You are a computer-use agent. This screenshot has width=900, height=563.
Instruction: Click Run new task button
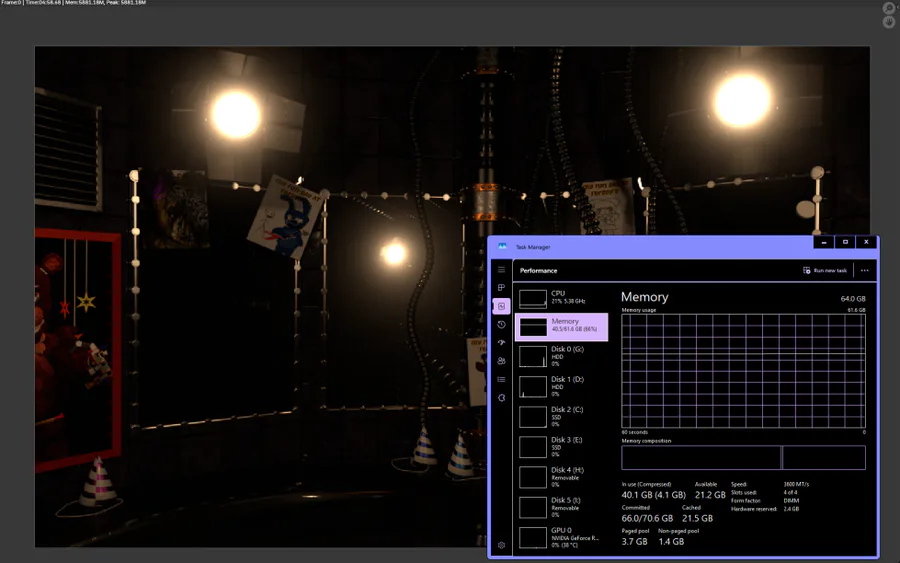point(825,270)
